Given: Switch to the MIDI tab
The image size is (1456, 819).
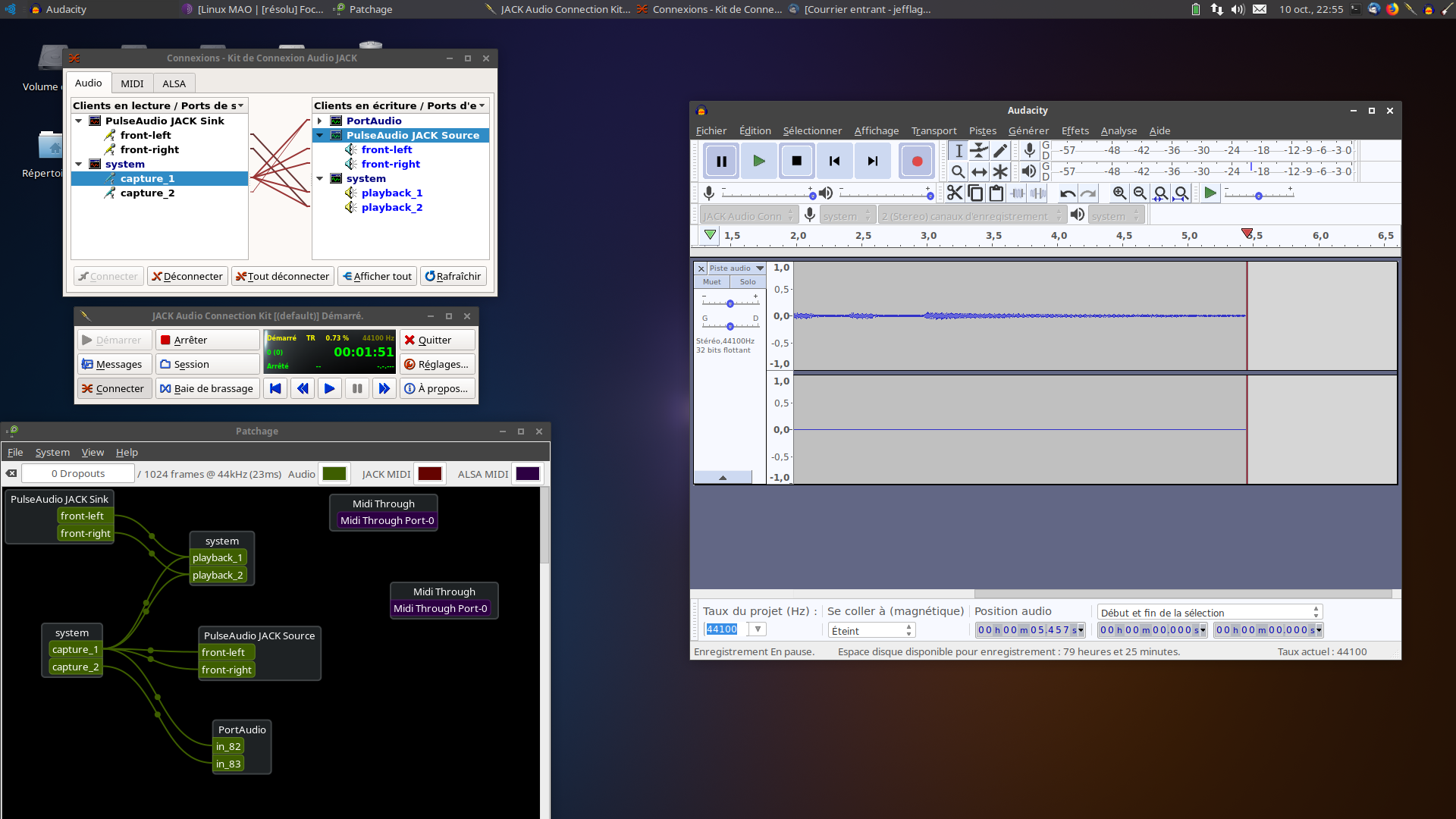Looking at the screenshot, I should click(132, 83).
